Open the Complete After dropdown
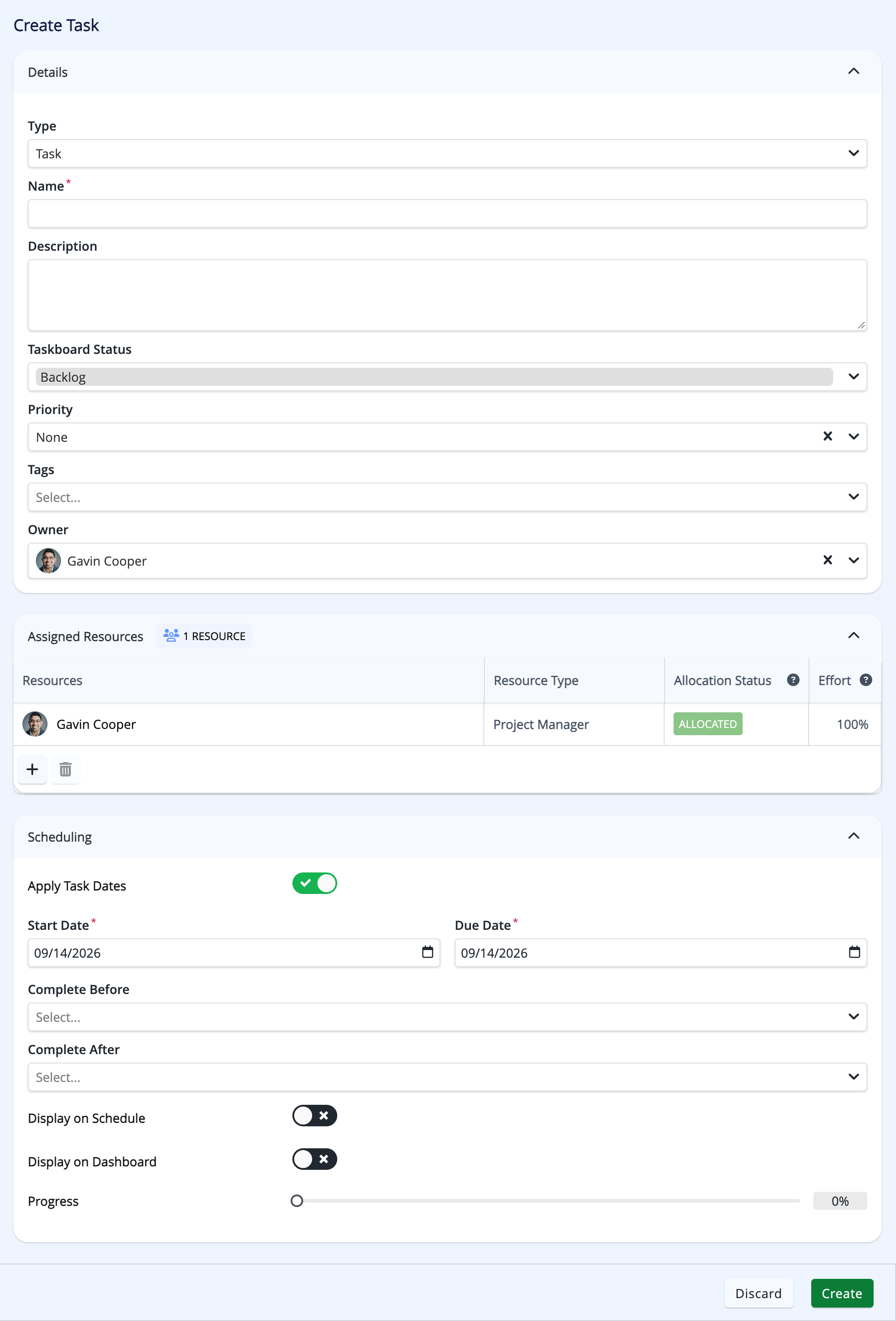 coord(447,1077)
